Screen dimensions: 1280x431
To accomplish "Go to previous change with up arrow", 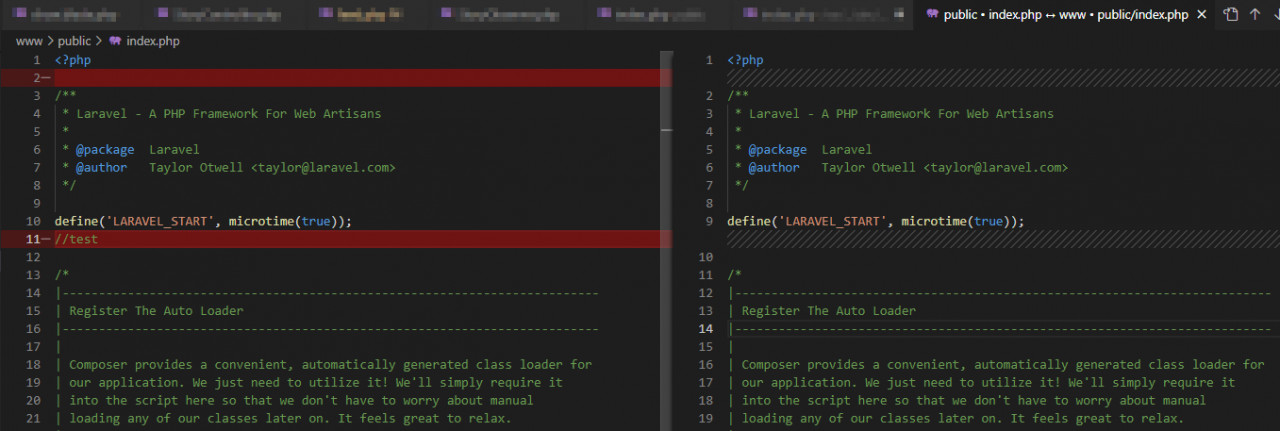I will pyautogui.click(x=1255, y=15).
